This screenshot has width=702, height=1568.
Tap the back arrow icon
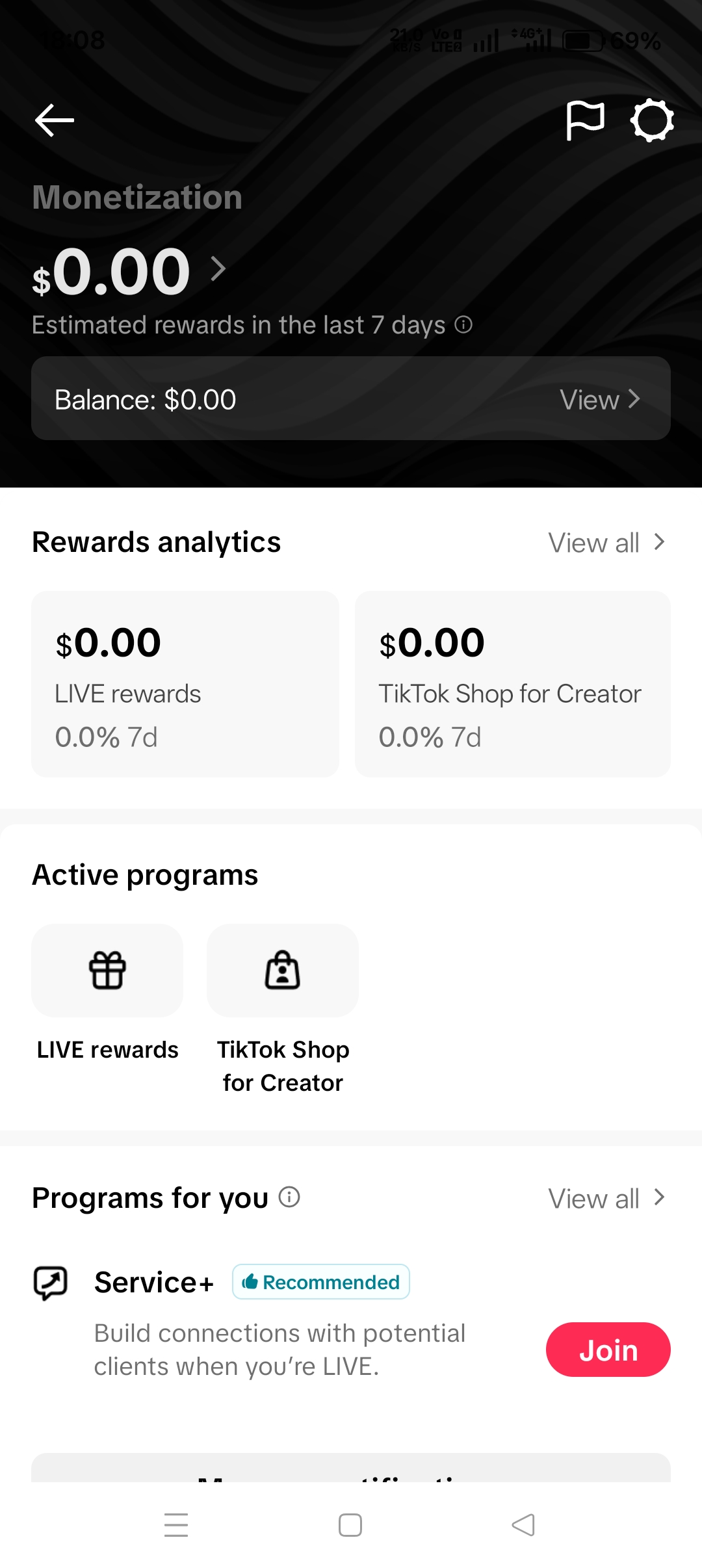(55, 121)
